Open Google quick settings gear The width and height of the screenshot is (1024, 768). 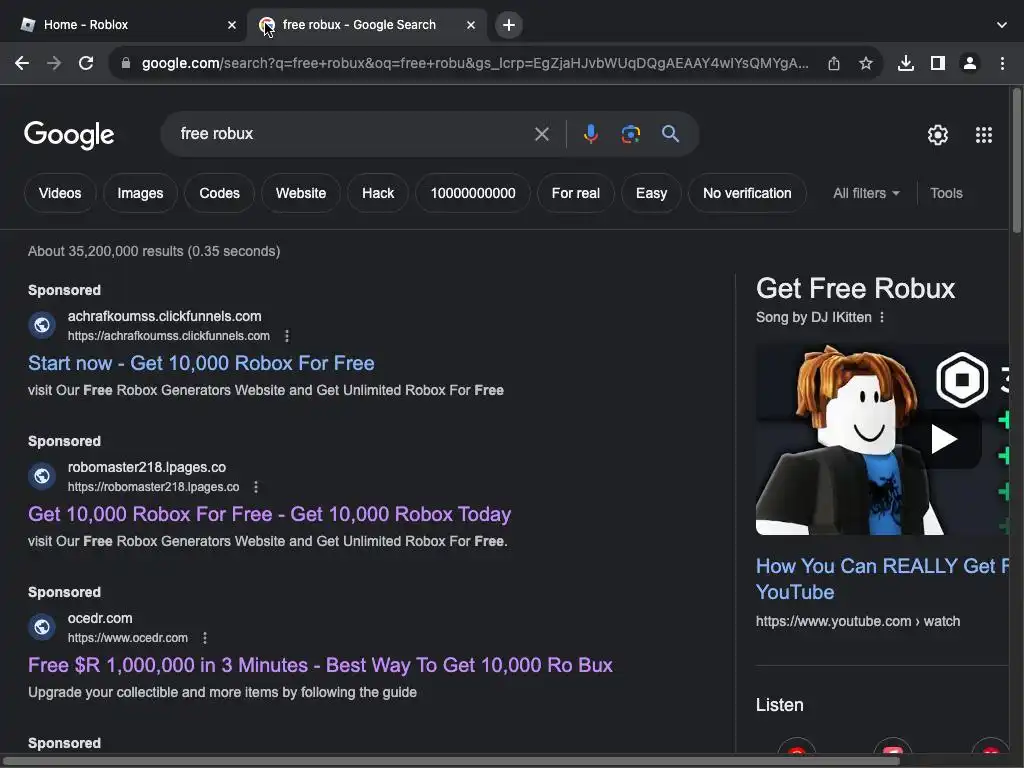pos(938,135)
